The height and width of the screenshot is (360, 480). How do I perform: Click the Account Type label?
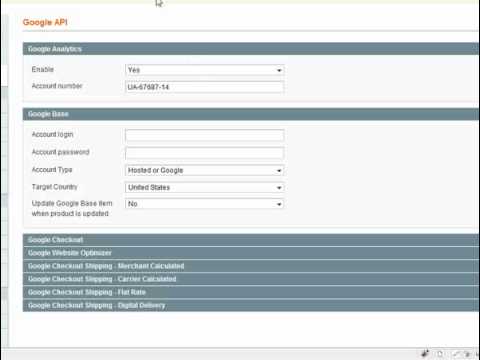(x=52, y=170)
